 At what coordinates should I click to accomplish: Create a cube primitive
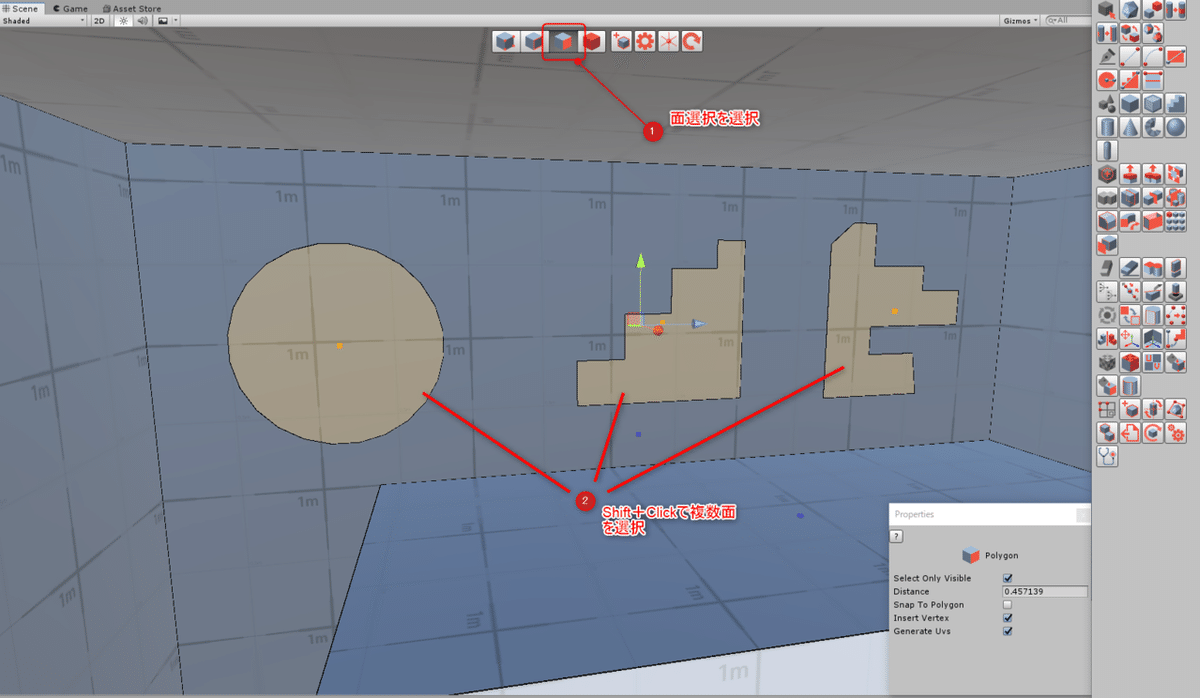coord(1128,103)
